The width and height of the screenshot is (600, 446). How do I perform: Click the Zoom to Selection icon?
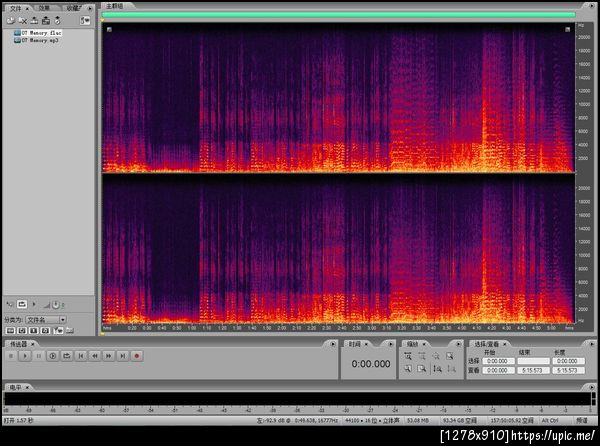(x=450, y=356)
